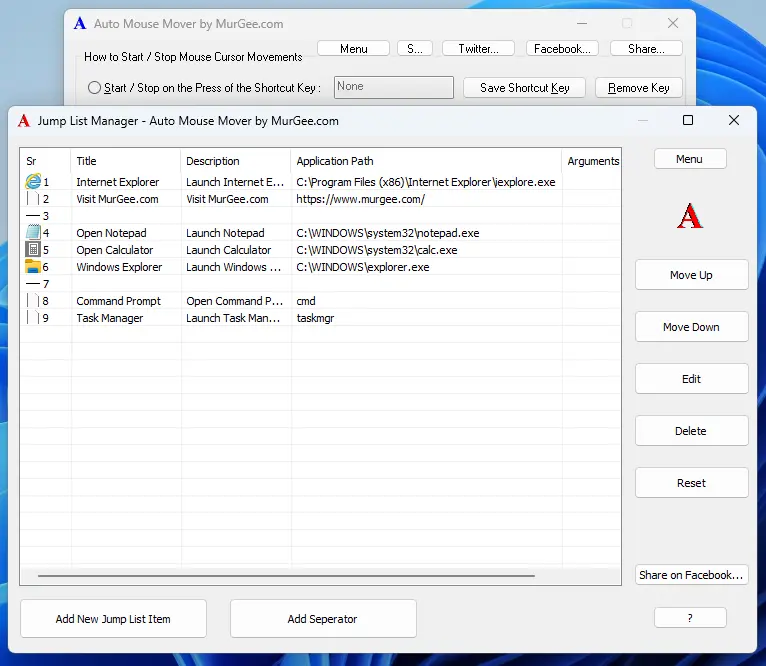766x666 pixels.
Task: Click the Edit button
Action: pyautogui.click(x=691, y=379)
